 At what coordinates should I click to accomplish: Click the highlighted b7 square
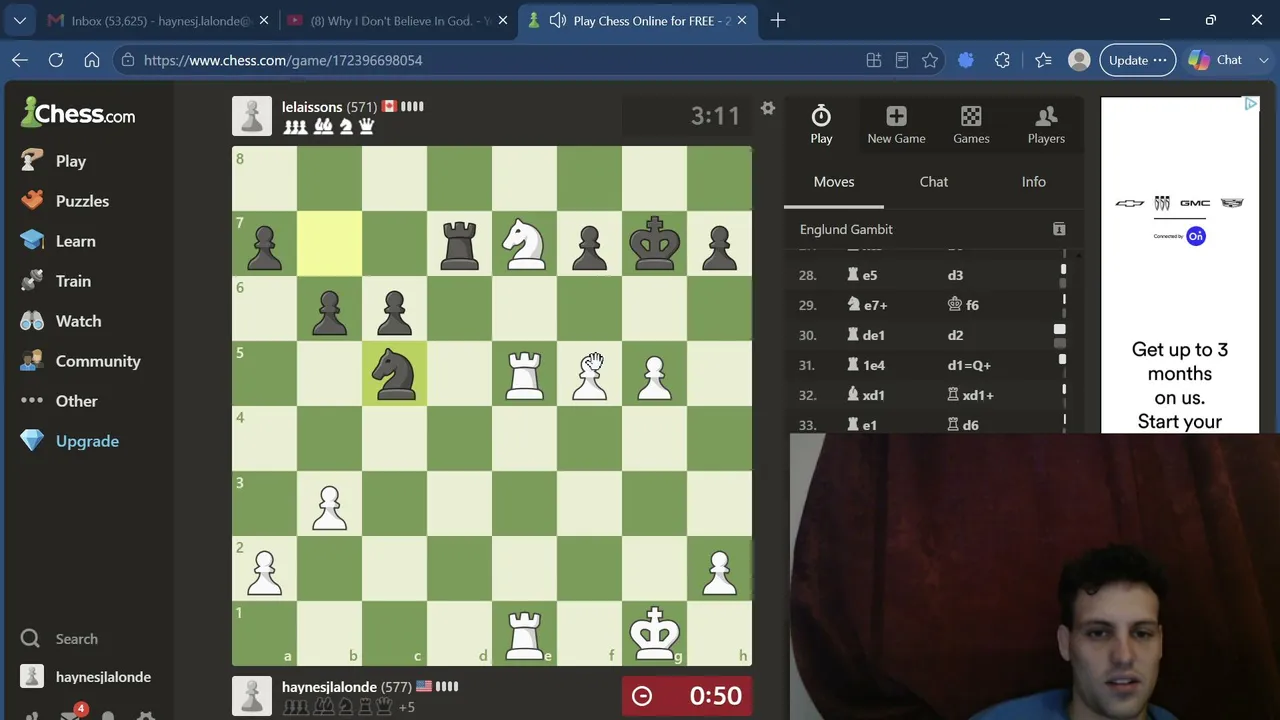329,243
